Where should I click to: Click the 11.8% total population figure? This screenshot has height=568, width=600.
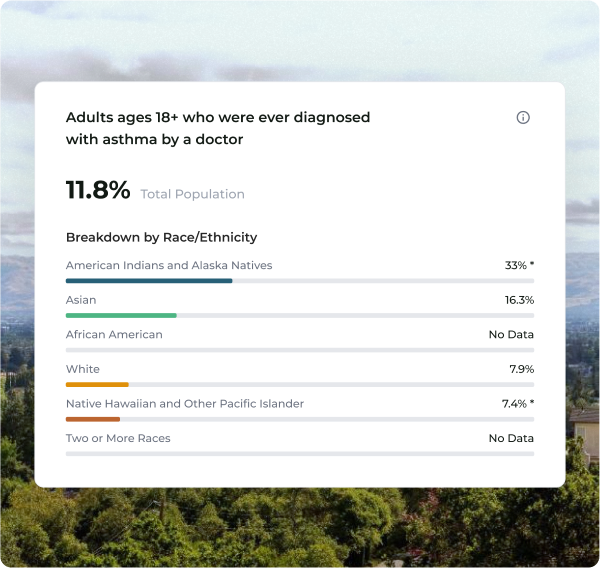coord(98,190)
